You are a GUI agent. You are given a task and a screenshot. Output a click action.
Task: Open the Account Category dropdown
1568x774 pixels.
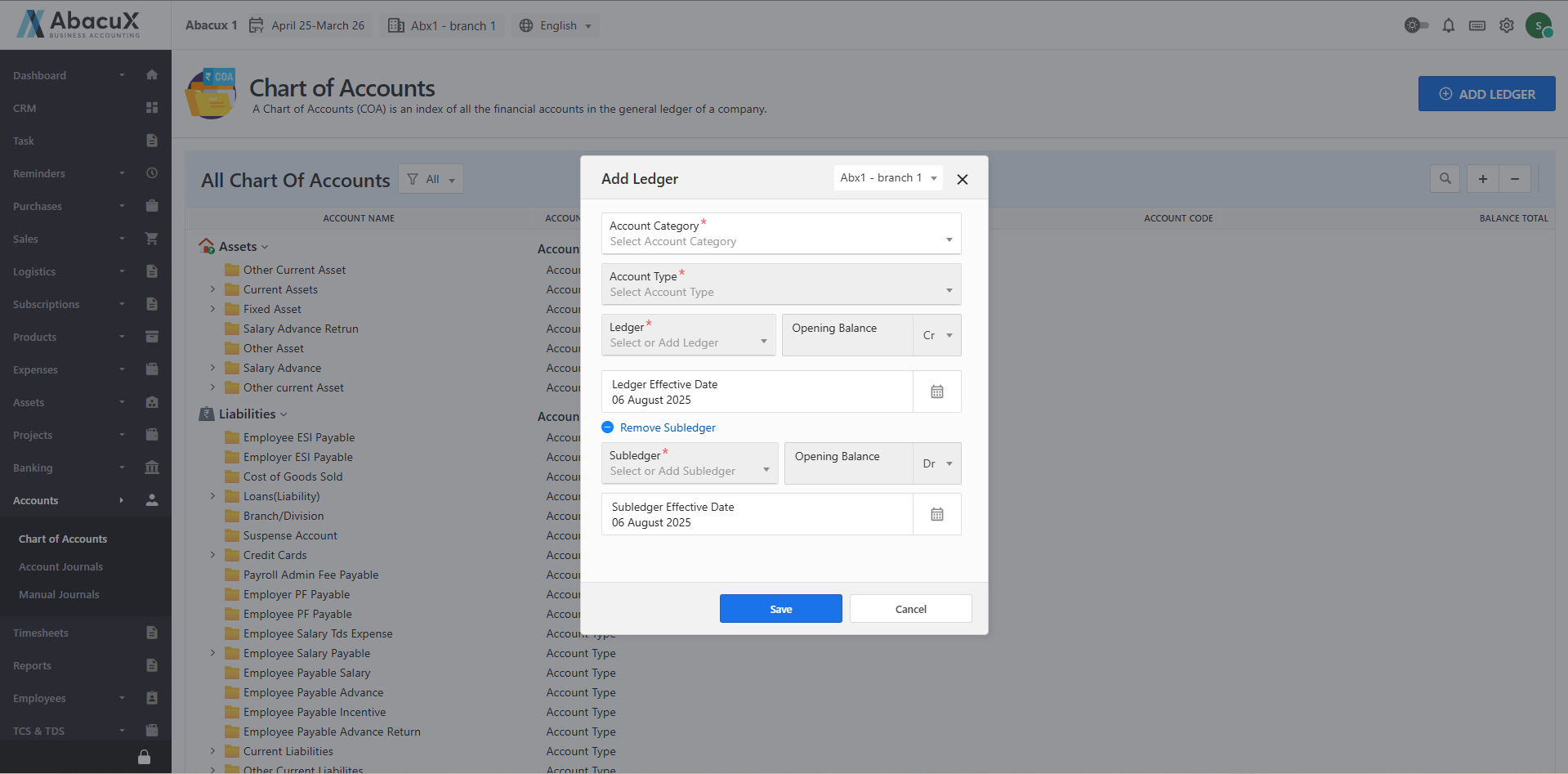click(x=780, y=234)
